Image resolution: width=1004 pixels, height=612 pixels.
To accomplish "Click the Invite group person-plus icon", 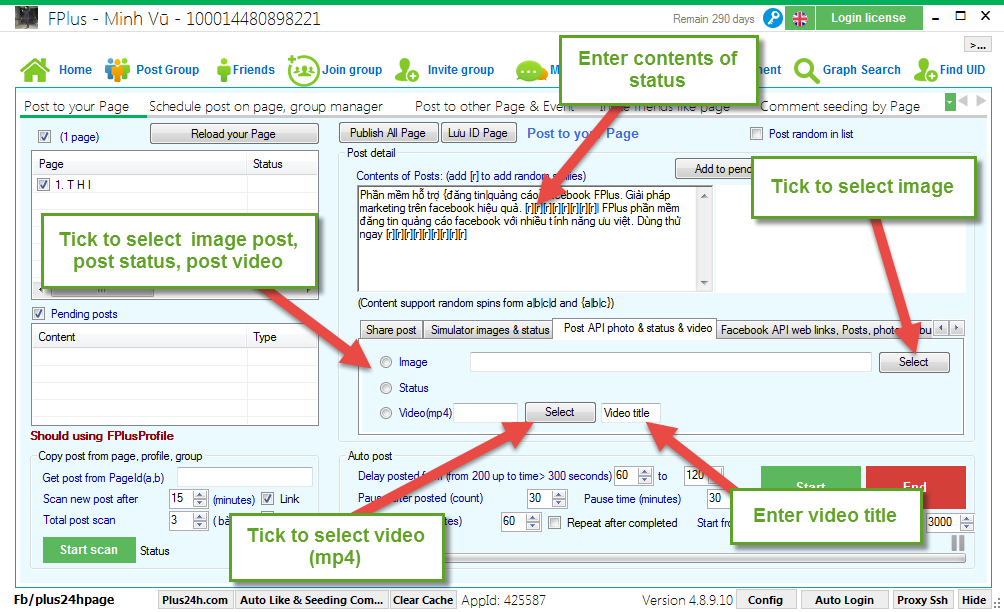I will [x=407, y=70].
